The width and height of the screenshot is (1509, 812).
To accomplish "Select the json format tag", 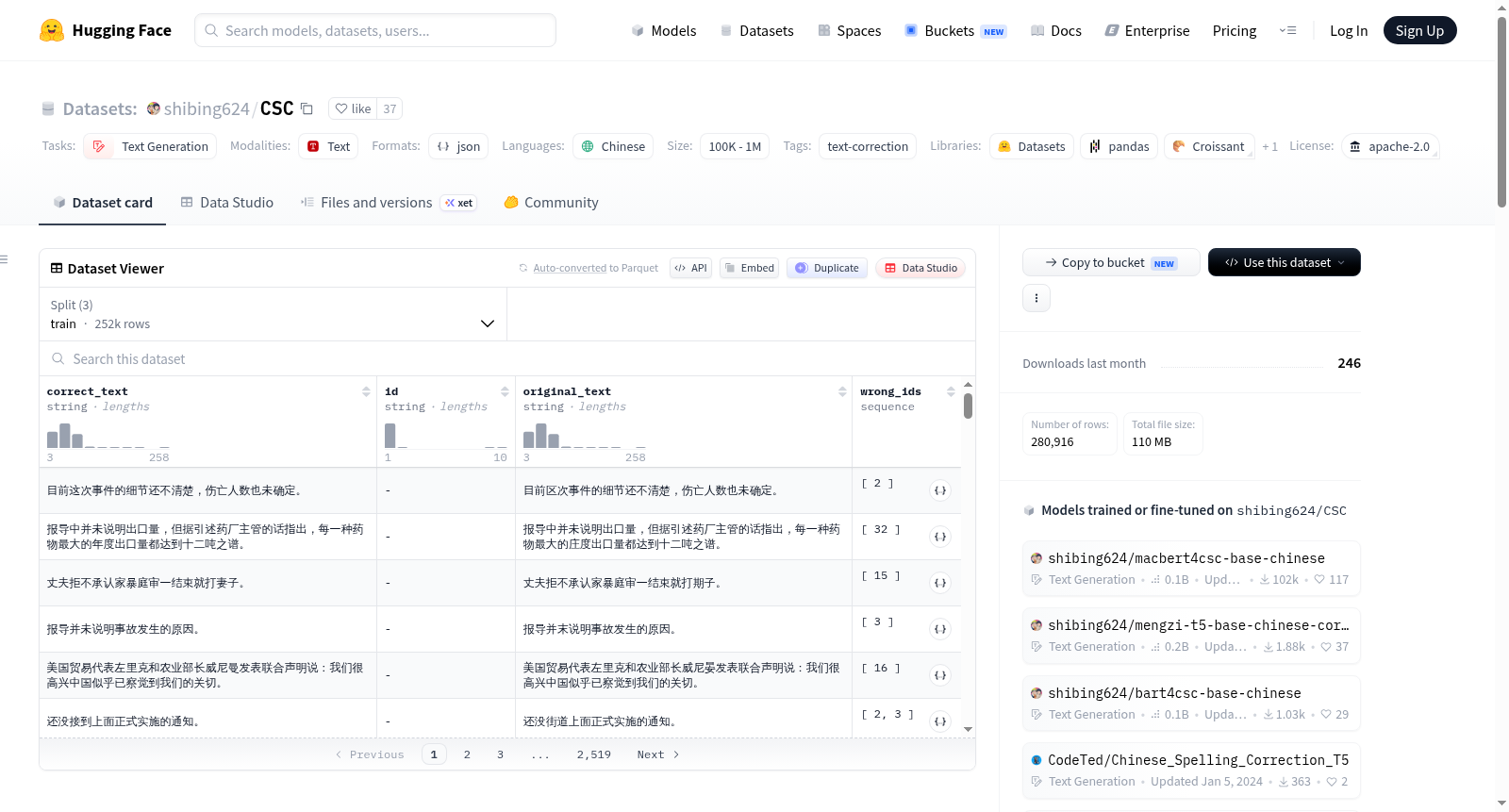I will coord(458,146).
